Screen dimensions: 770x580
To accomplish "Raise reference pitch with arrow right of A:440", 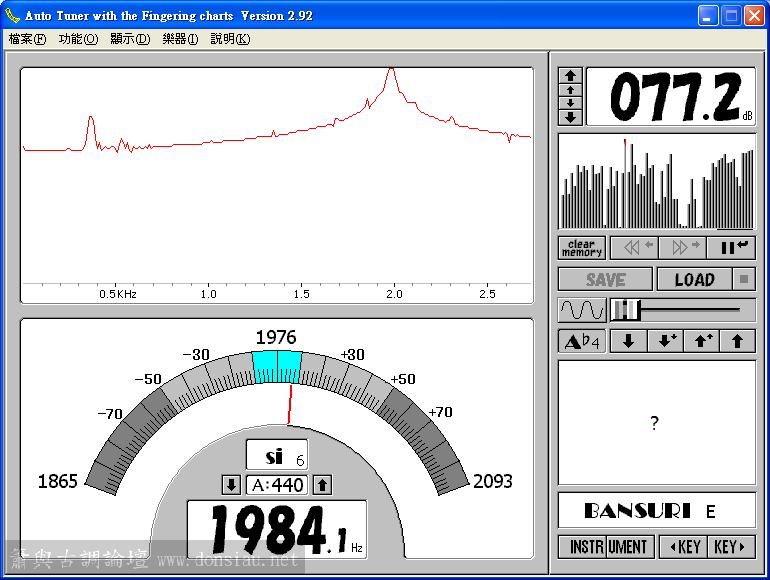I will [x=322, y=485].
